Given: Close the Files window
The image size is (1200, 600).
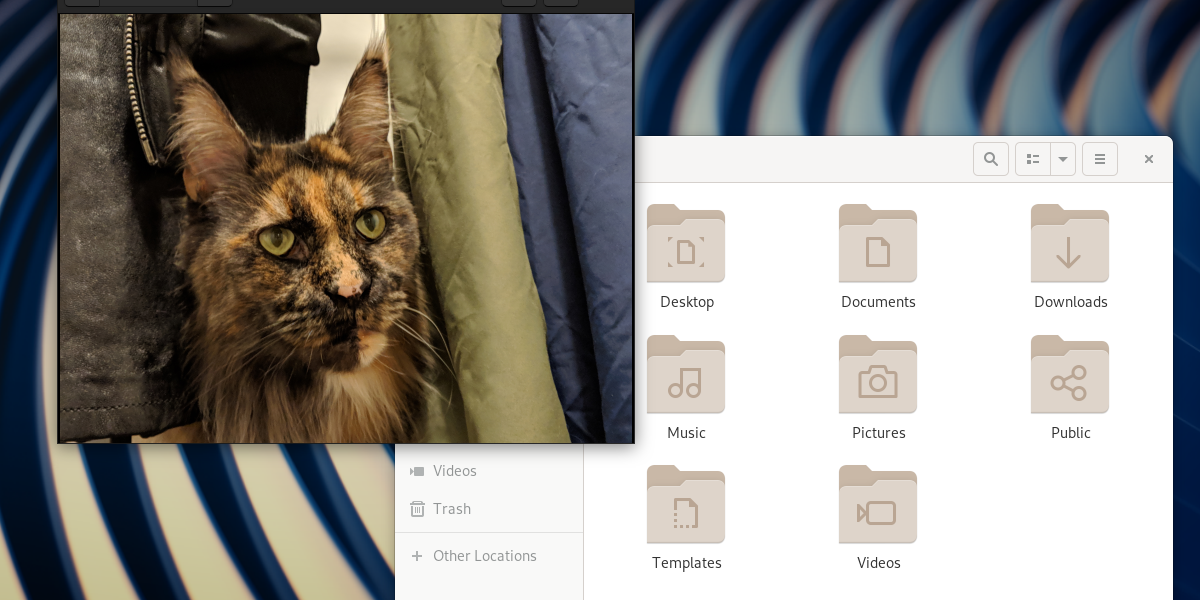Looking at the screenshot, I should (x=1149, y=159).
